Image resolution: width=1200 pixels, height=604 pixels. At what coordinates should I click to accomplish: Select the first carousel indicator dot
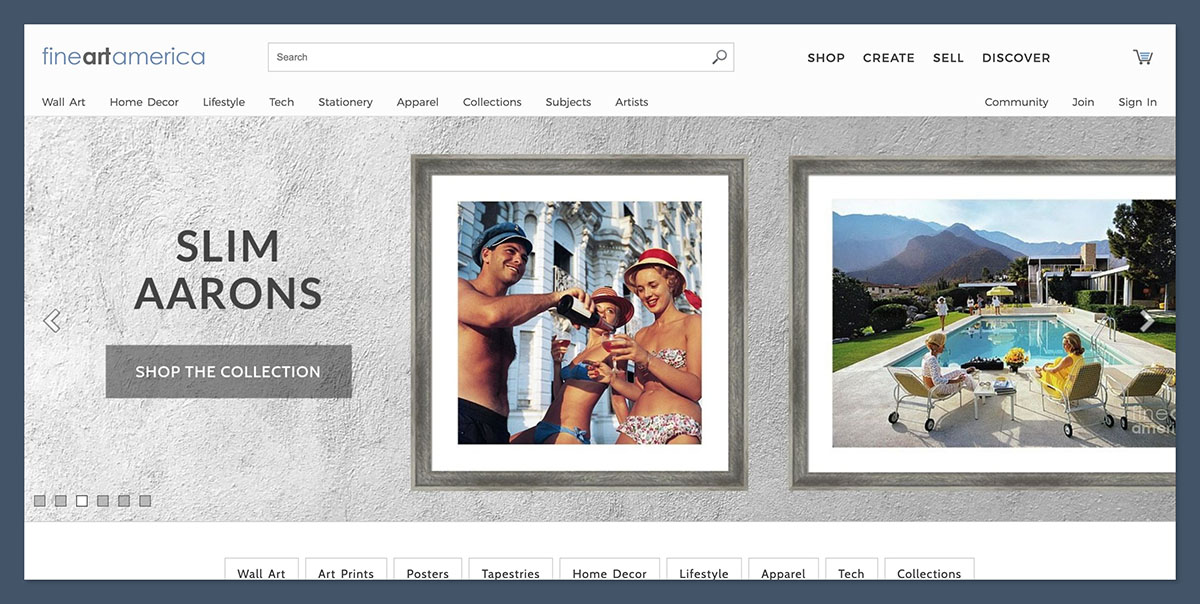pos(40,501)
